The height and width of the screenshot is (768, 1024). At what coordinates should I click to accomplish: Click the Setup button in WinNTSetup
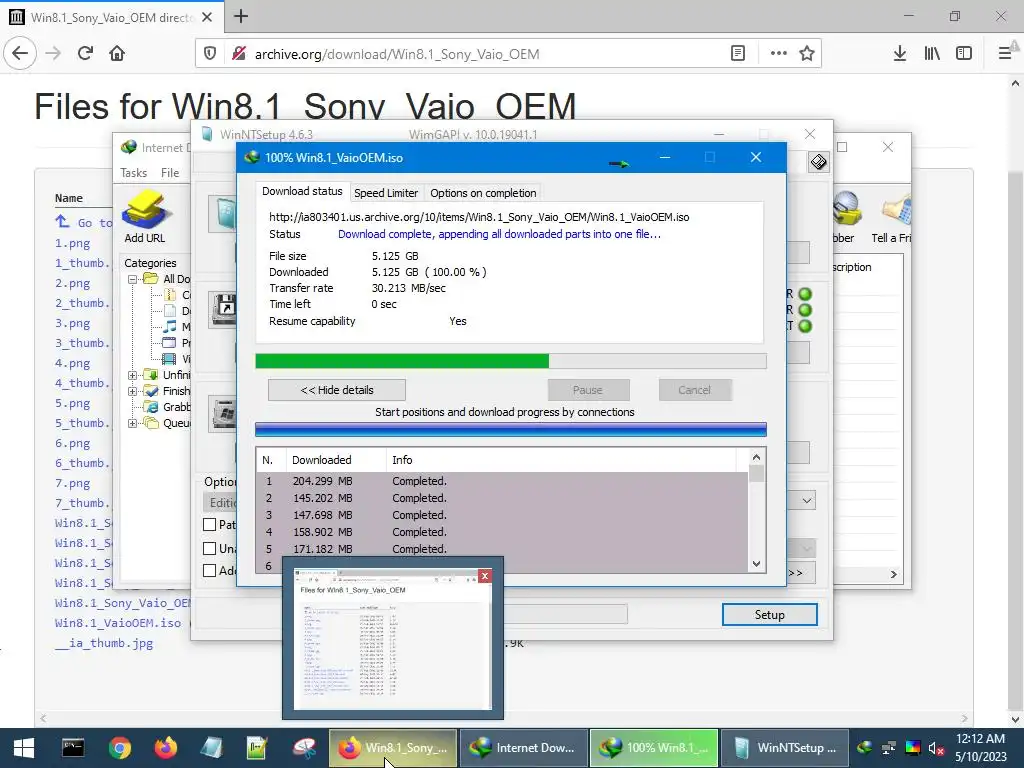[769, 615]
